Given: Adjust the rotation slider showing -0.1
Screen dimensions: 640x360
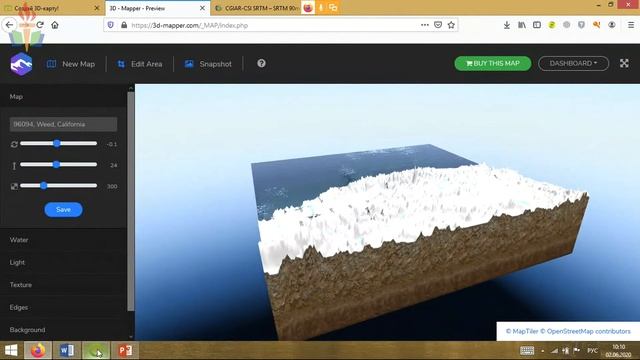Looking at the screenshot, I should (x=58, y=144).
